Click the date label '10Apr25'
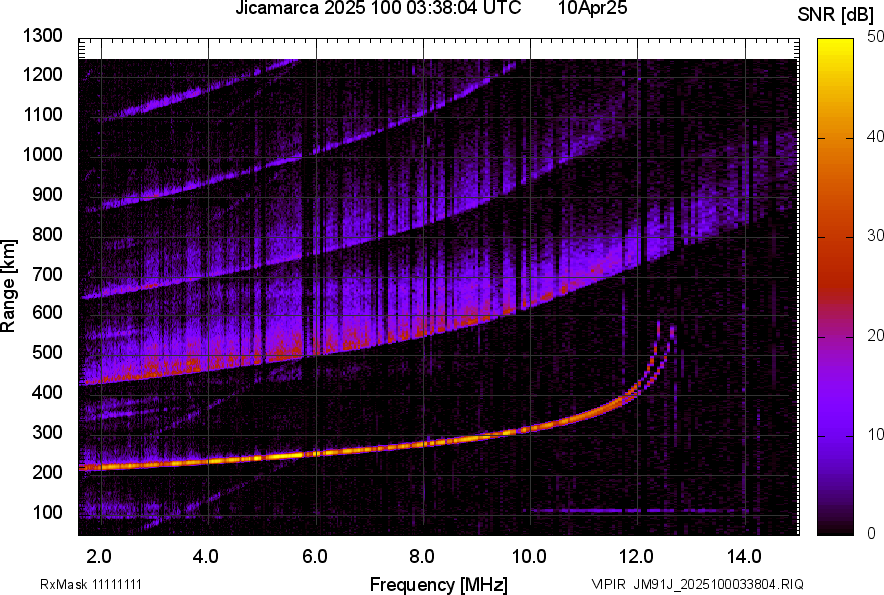The image size is (884, 595). click(593, 8)
